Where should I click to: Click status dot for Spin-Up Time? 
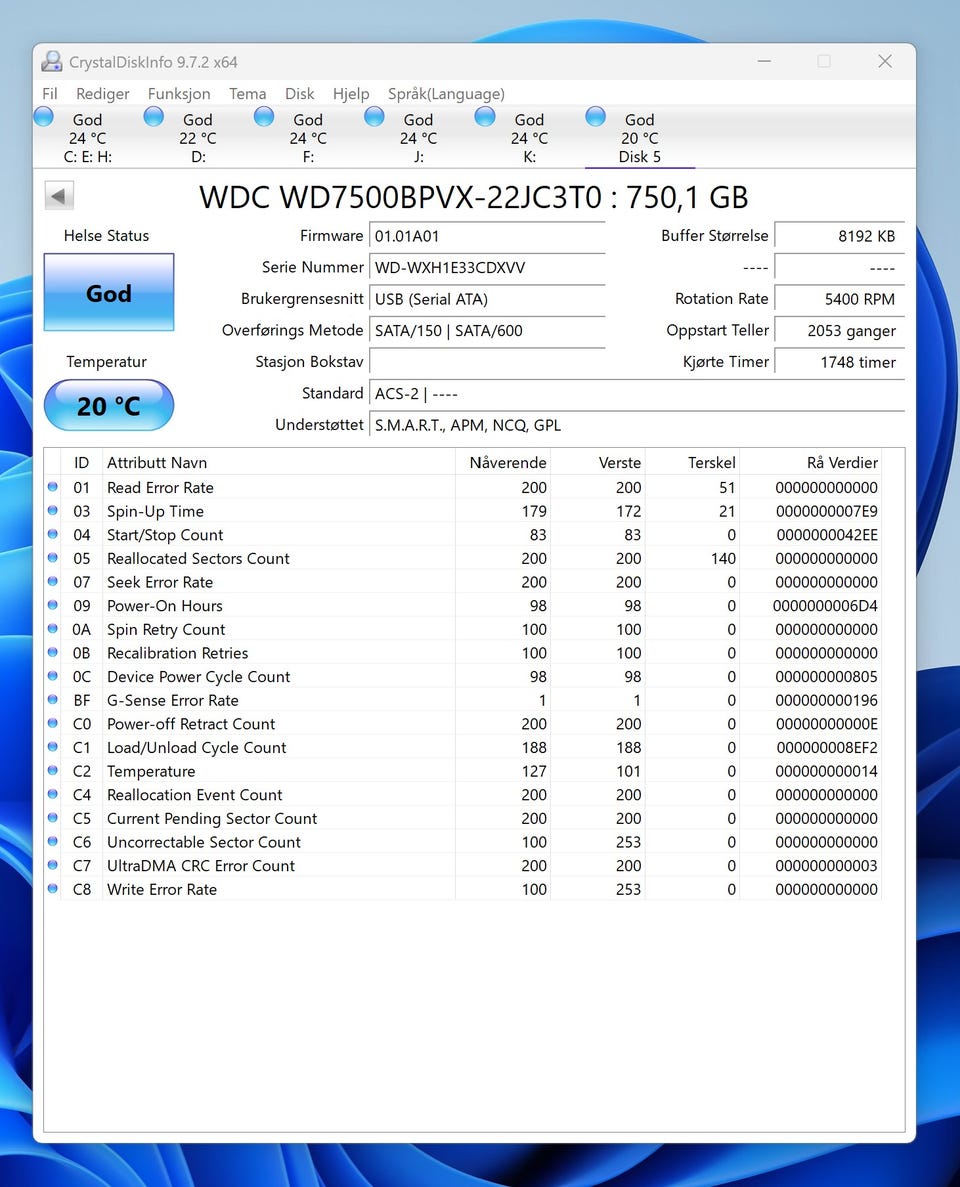pos(53,510)
